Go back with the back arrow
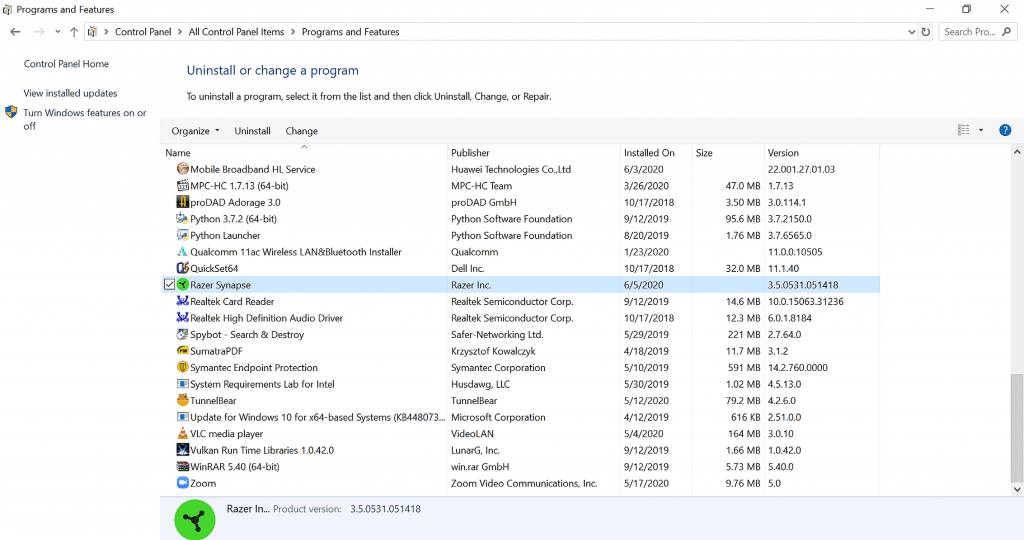This screenshot has width=1024, height=540. 16,31
